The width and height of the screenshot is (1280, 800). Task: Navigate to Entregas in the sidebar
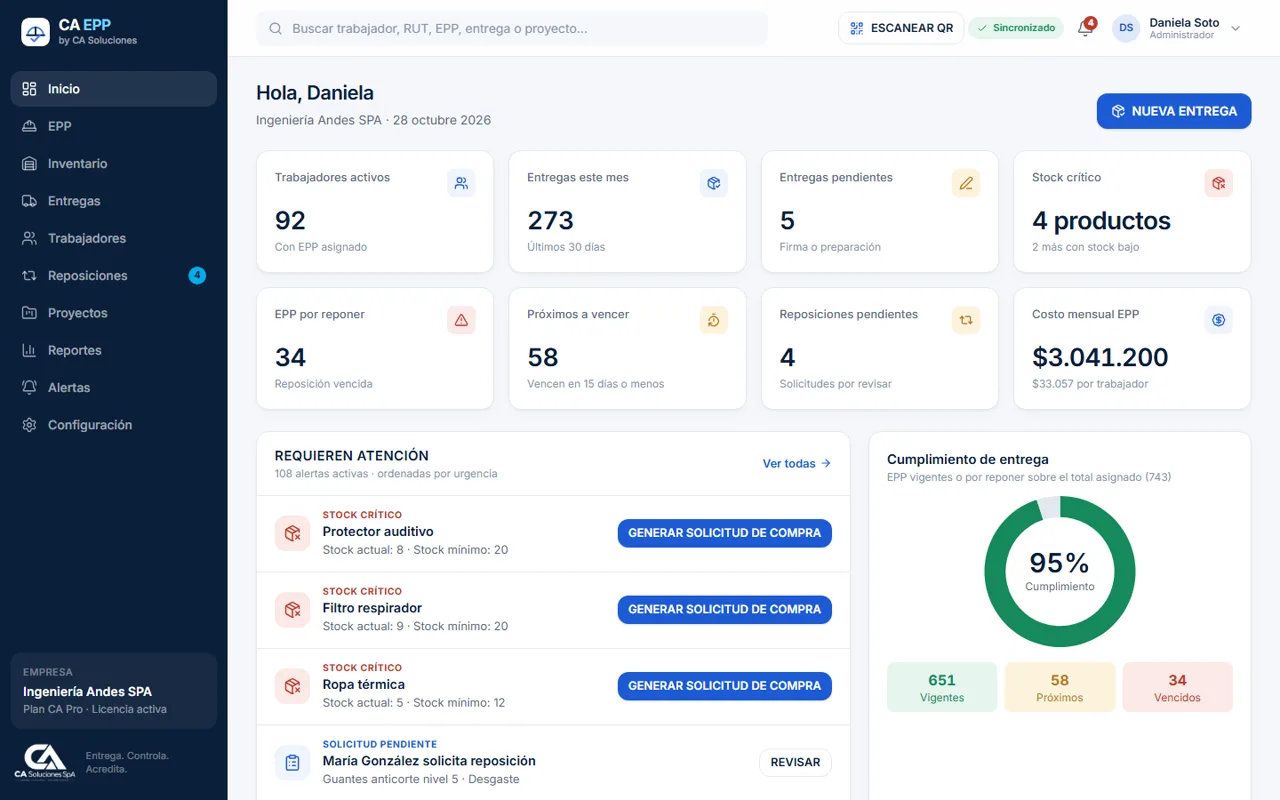(113, 201)
